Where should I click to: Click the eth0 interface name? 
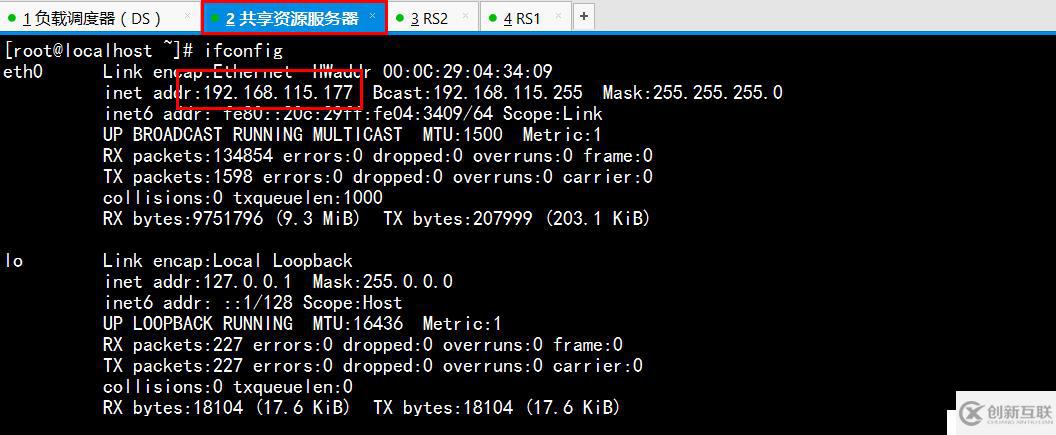coord(23,71)
